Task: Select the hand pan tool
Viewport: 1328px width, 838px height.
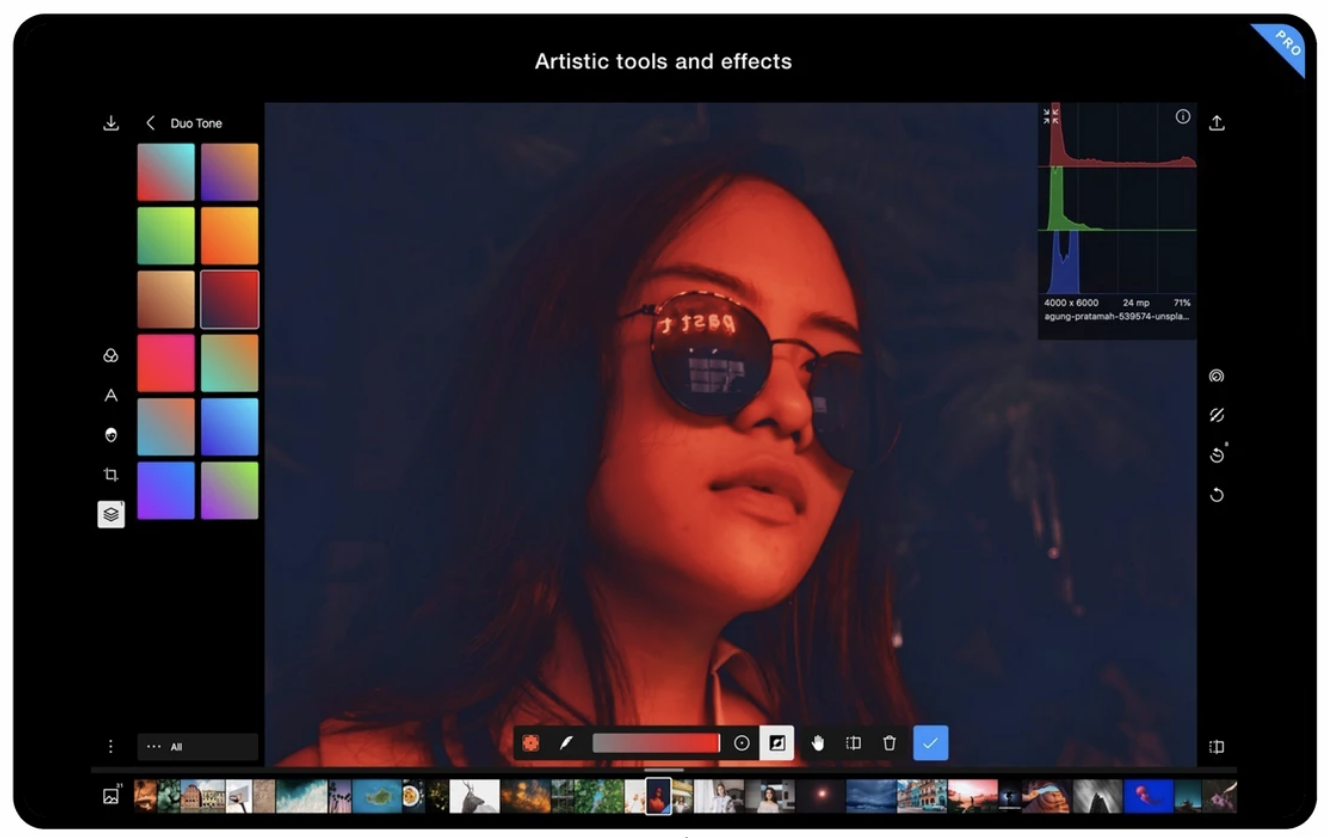Action: pos(817,743)
